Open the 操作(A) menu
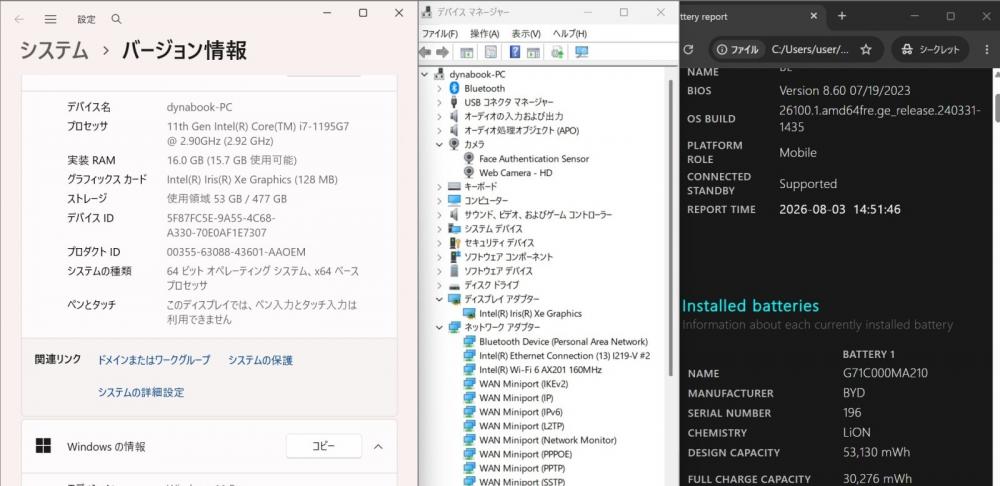The image size is (1000, 486). [485, 34]
